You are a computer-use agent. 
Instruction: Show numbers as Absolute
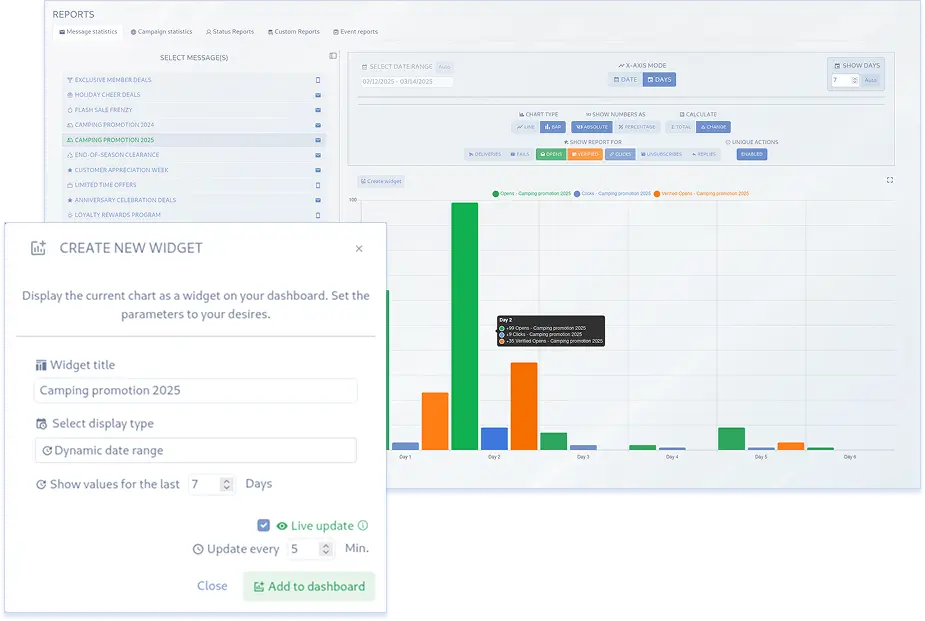click(x=592, y=127)
